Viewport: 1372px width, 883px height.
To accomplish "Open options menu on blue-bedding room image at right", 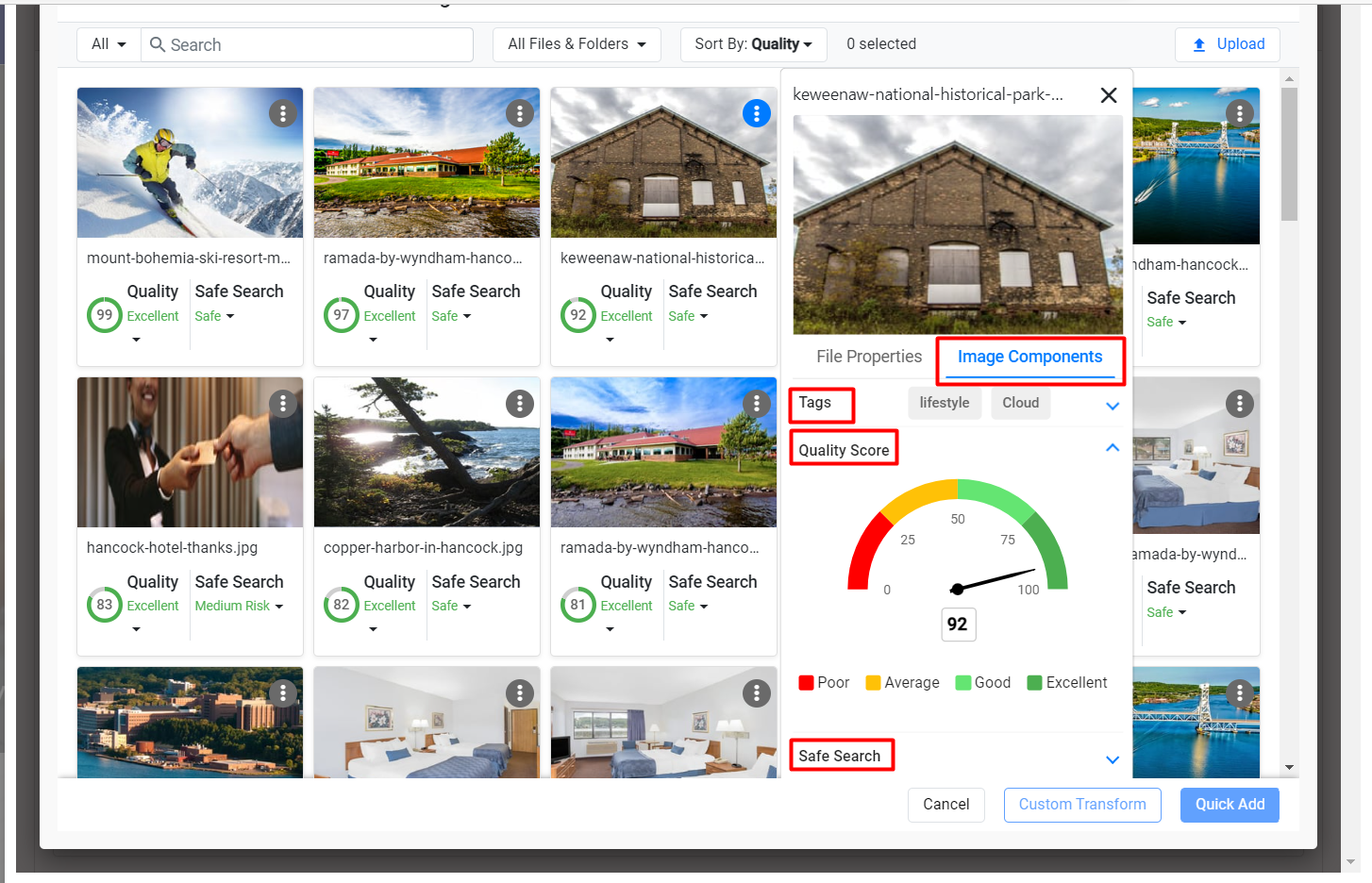I will pos(1240,404).
